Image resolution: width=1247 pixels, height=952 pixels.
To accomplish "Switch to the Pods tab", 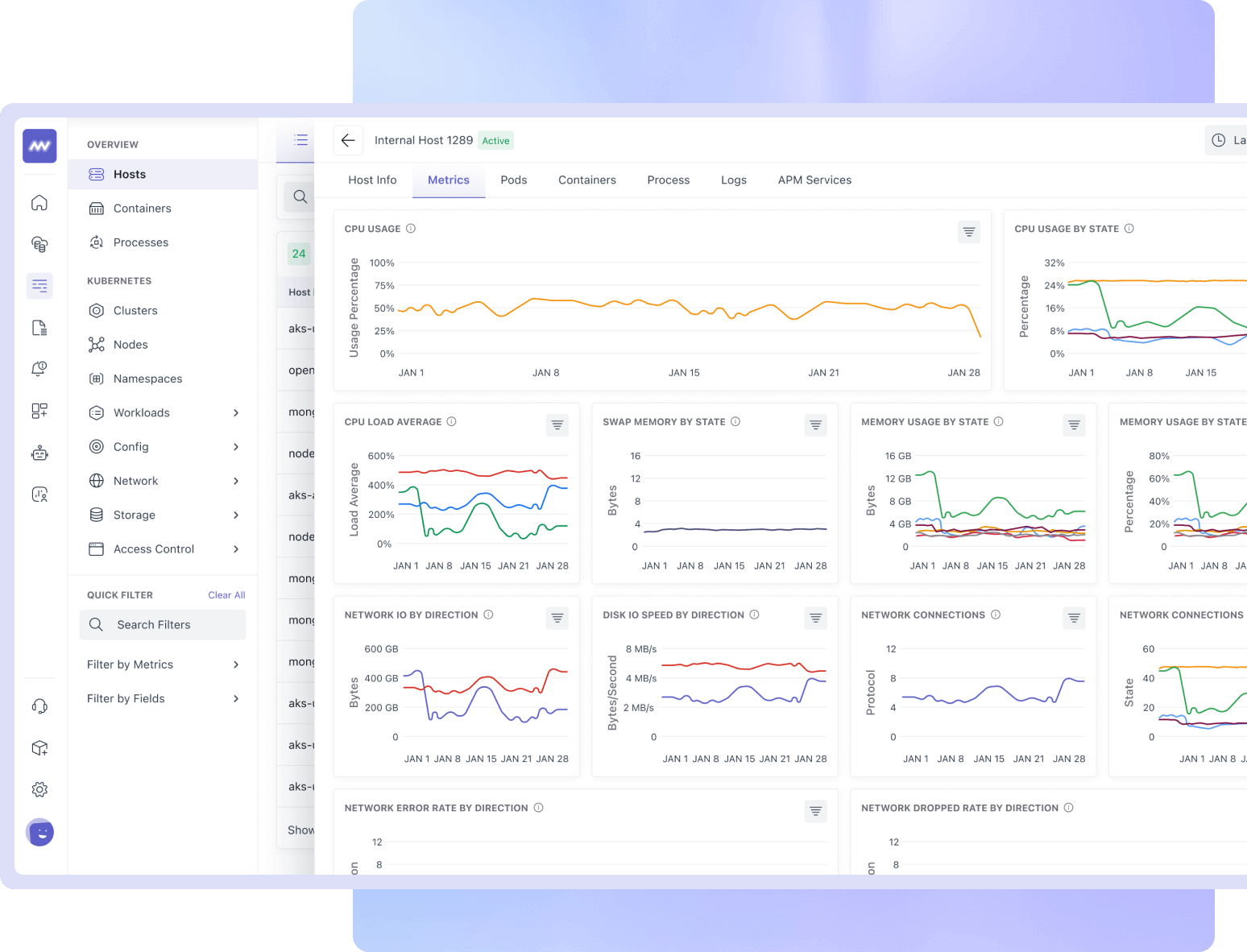I will pos(513,180).
